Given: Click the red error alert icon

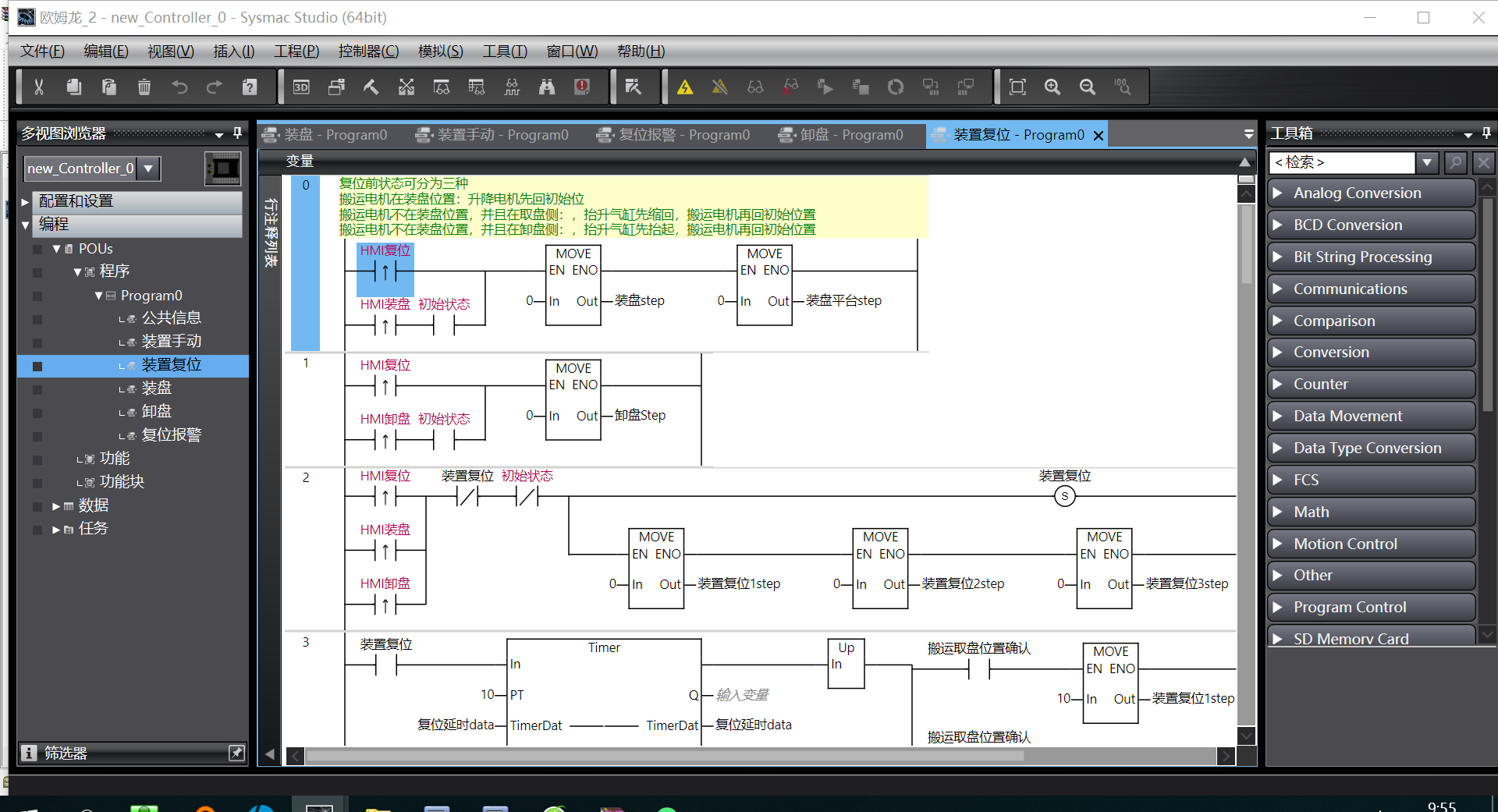Looking at the screenshot, I should (x=582, y=87).
